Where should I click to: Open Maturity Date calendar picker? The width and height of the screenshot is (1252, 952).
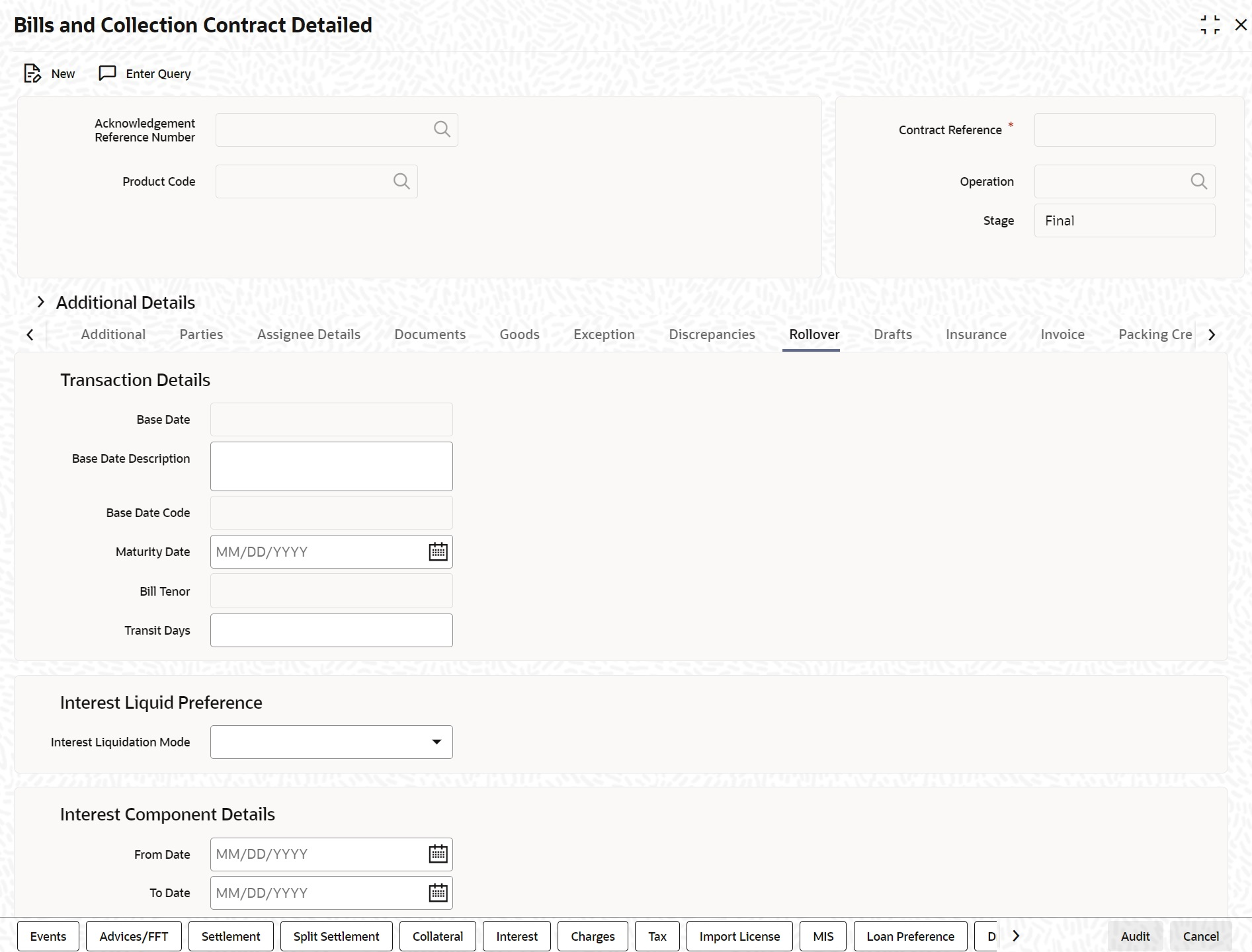[x=438, y=551]
